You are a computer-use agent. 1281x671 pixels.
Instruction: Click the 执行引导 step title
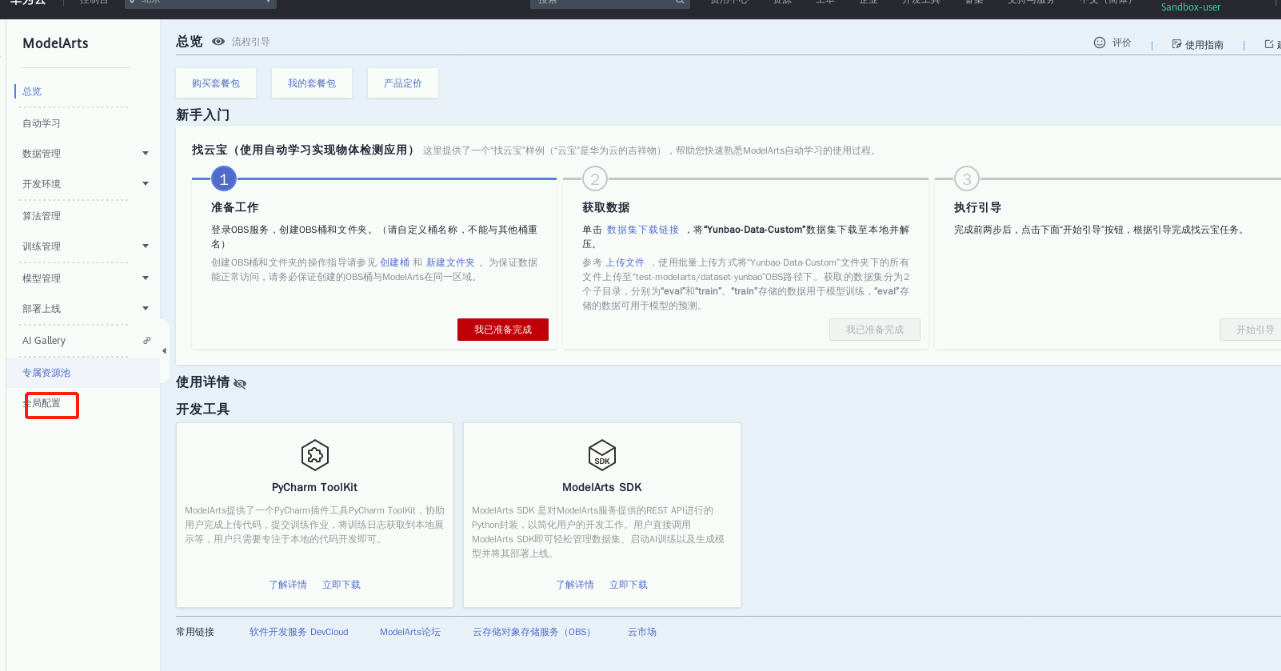pyautogui.click(x=977, y=207)
